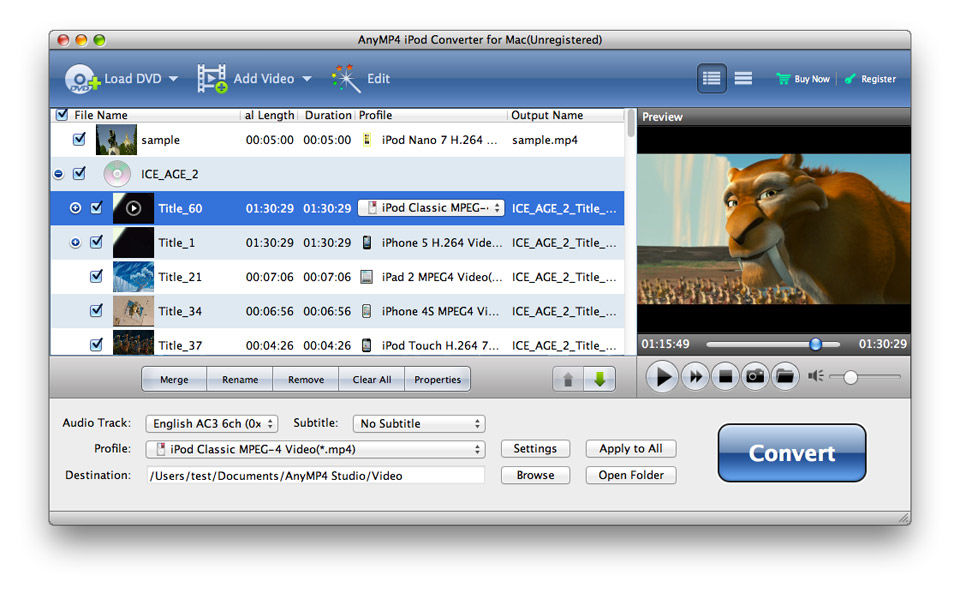
Task: Click the Clear All button
Action: (x=372, y=379)
